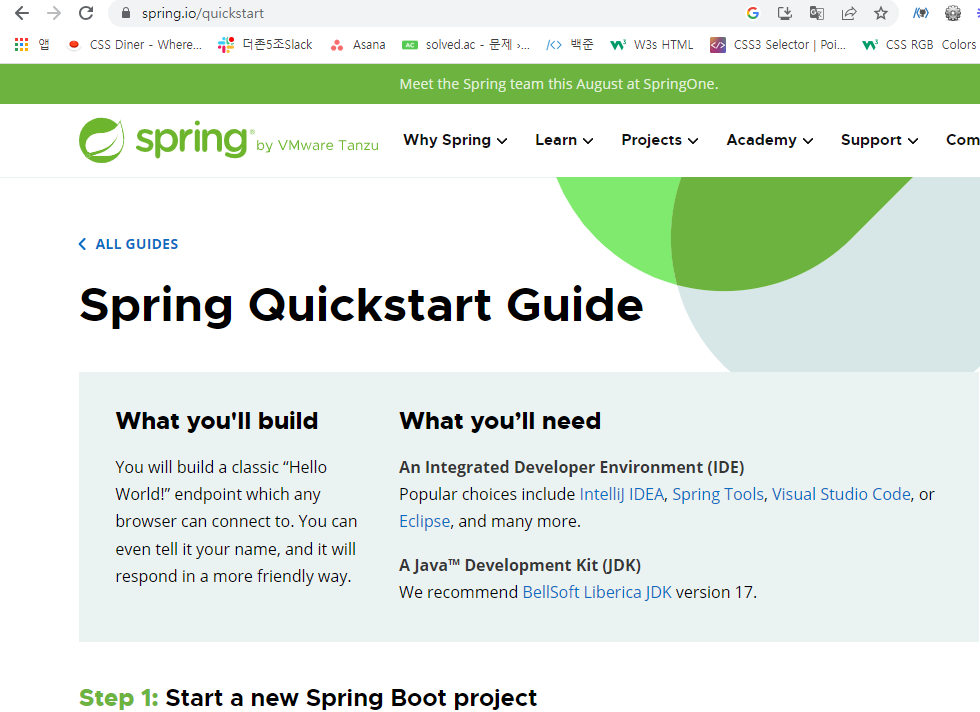Screen dimensions: 980x712
Task: Open the CSS Diner bookmark
Action: pos(135,44)
